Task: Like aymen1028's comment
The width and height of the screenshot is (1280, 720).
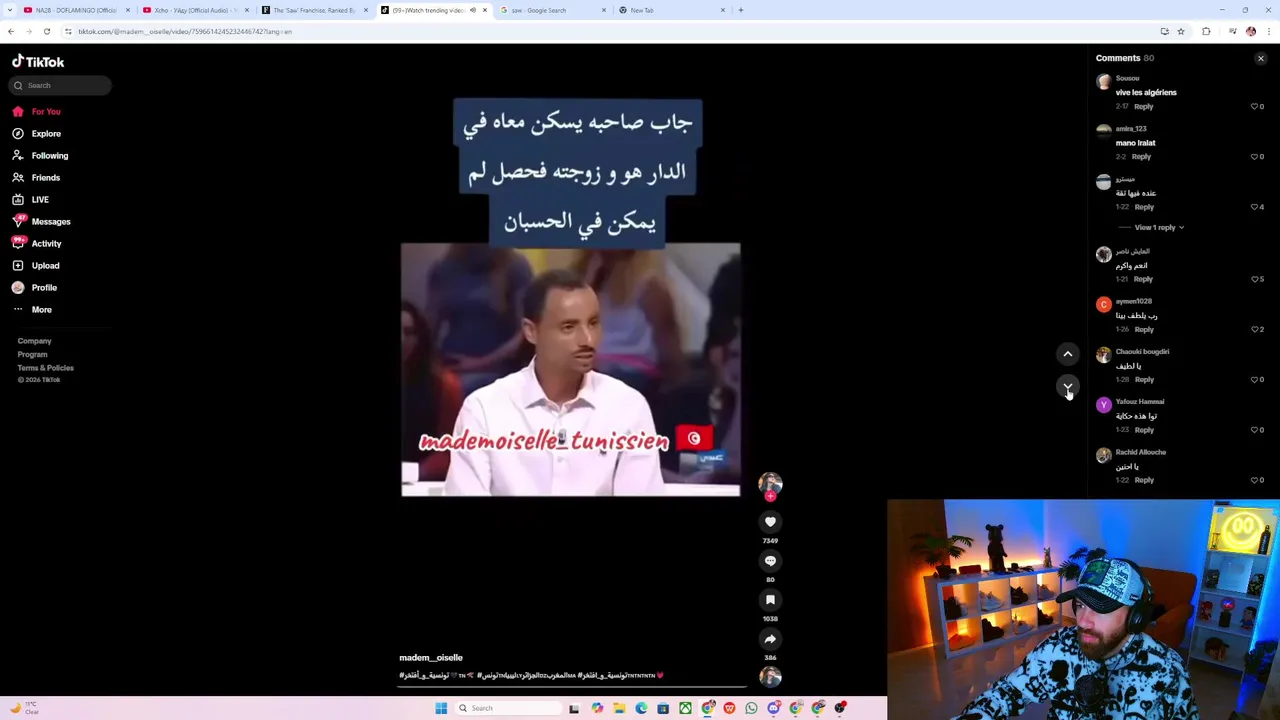Action: 1255,329
